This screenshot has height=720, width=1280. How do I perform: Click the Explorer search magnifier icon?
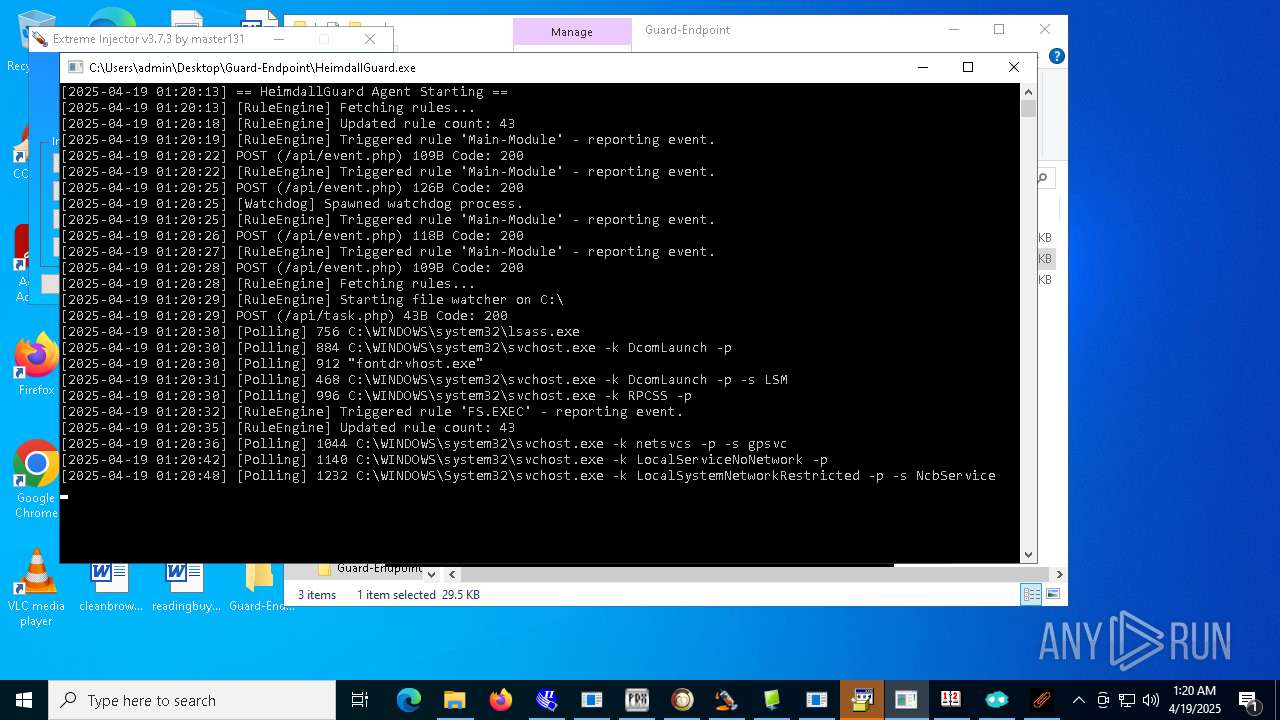(x=1042, y=179)
